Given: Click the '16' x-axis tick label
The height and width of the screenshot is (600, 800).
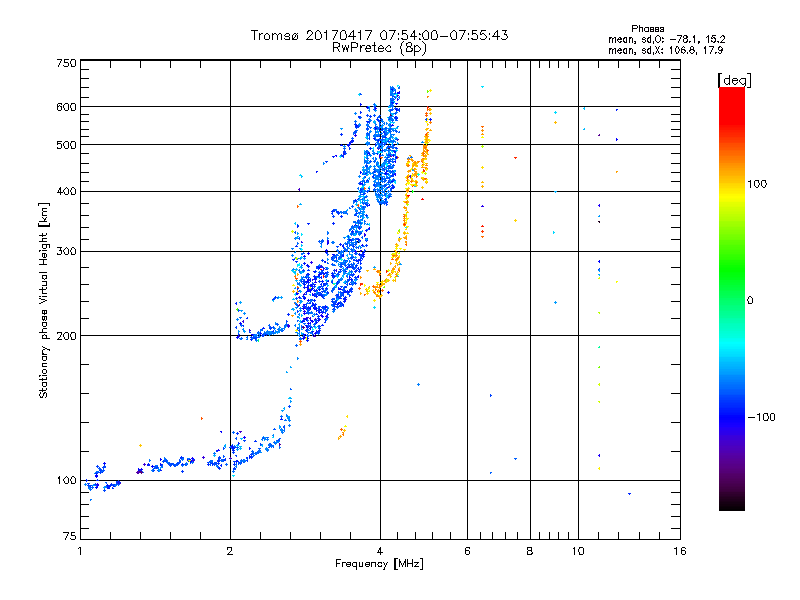Looking at the screenshot, I should click(x=680, y=551).
